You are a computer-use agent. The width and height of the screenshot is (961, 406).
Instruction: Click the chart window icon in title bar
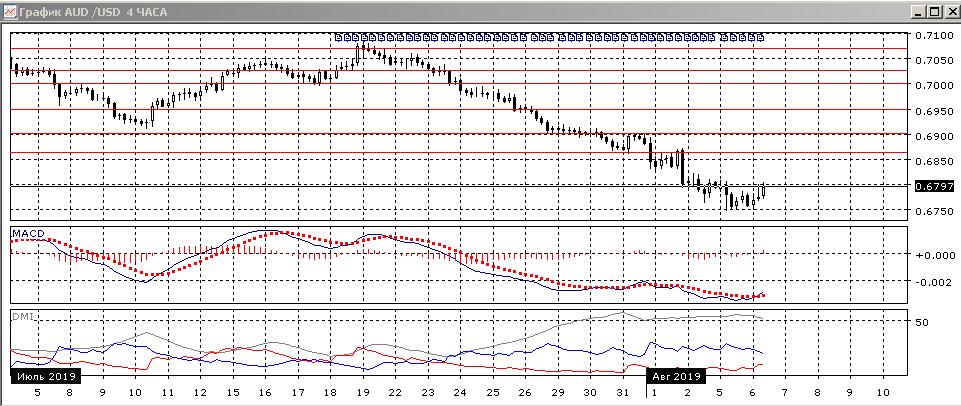[8, 11]
